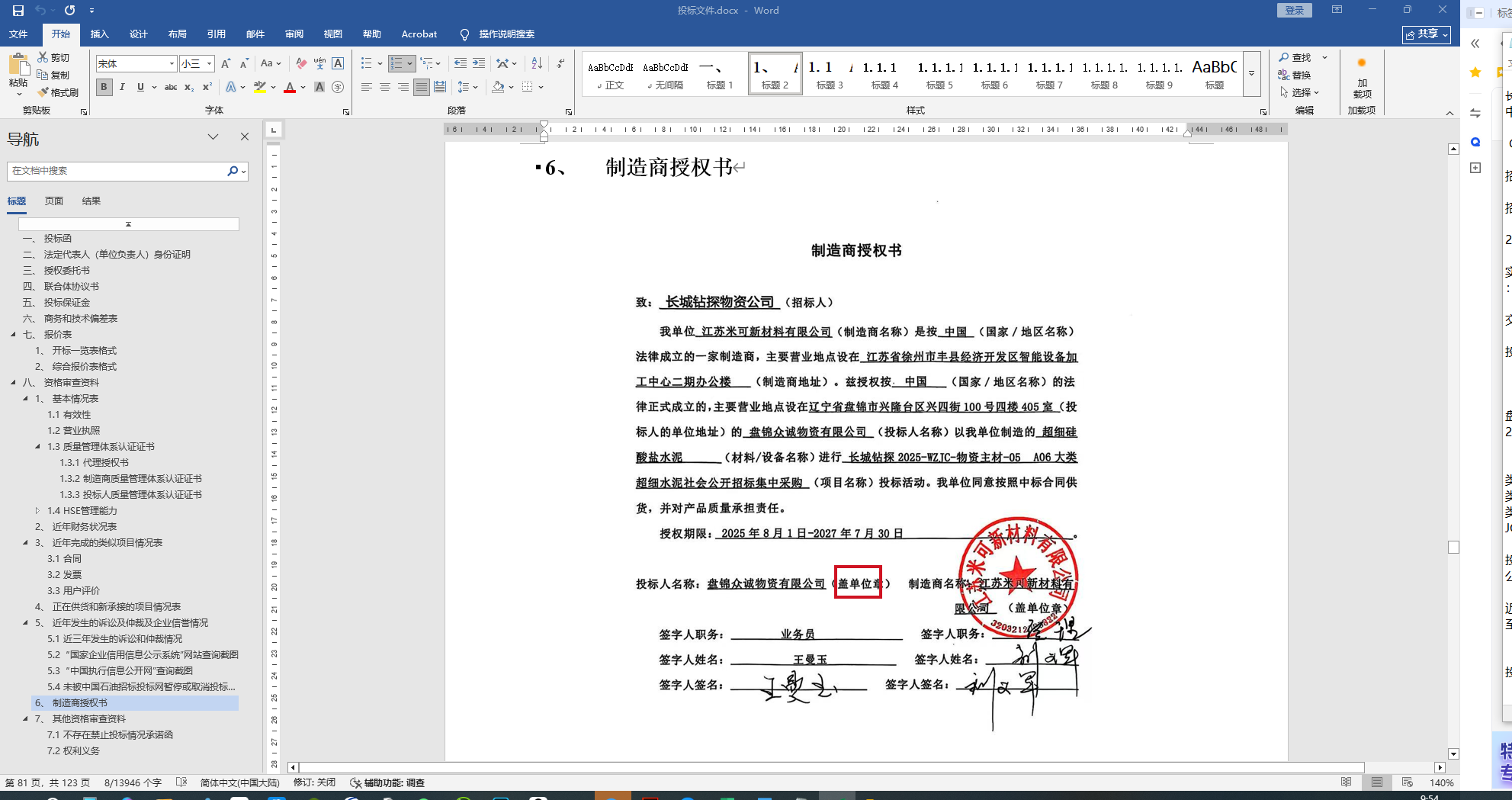Viewport: 1512px width, 800px height.
Task: Align paragraph text to the right
Action: (x=403, y=87)
